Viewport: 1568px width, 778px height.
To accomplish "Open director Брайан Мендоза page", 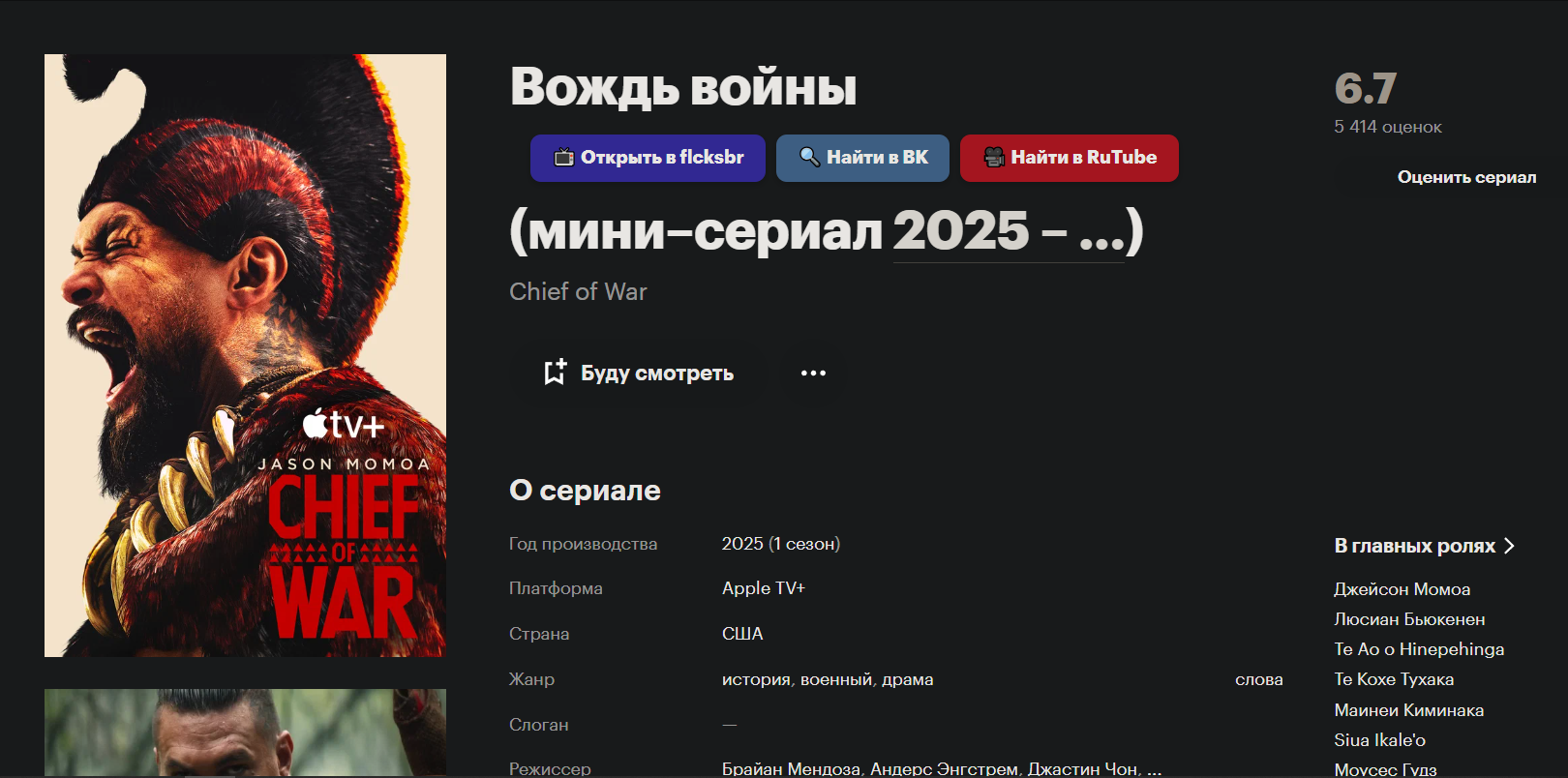I will (x=791, y=768).
